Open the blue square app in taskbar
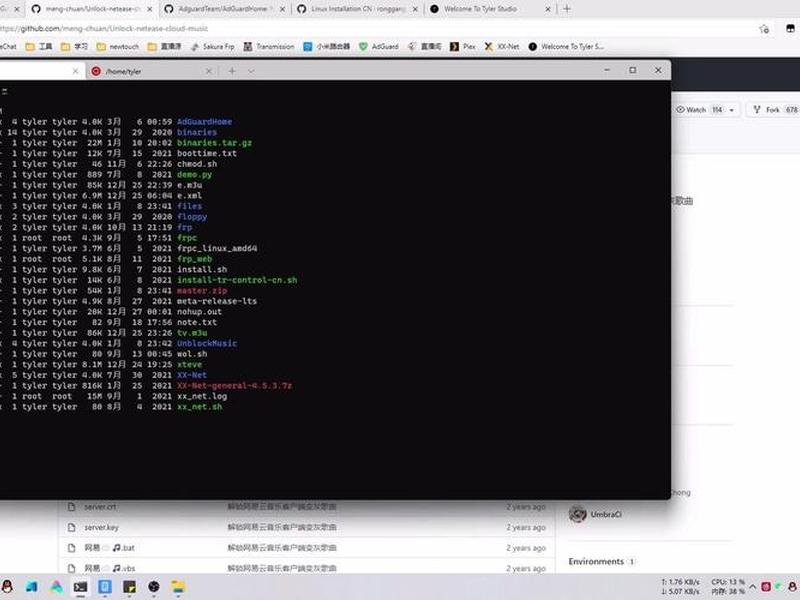800x600 pixels. tap(105, 587)
